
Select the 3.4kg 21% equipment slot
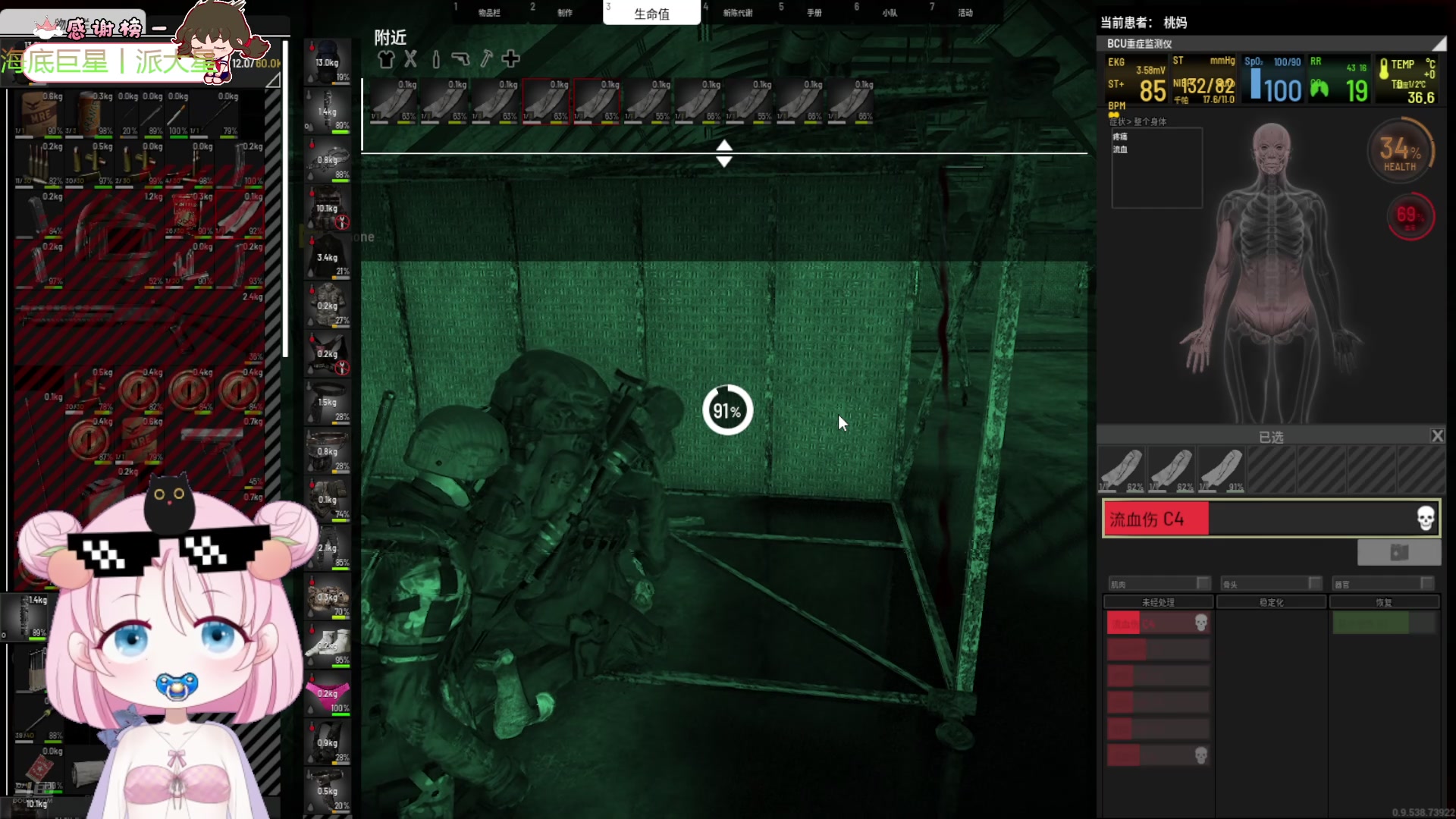pos(328,256)
